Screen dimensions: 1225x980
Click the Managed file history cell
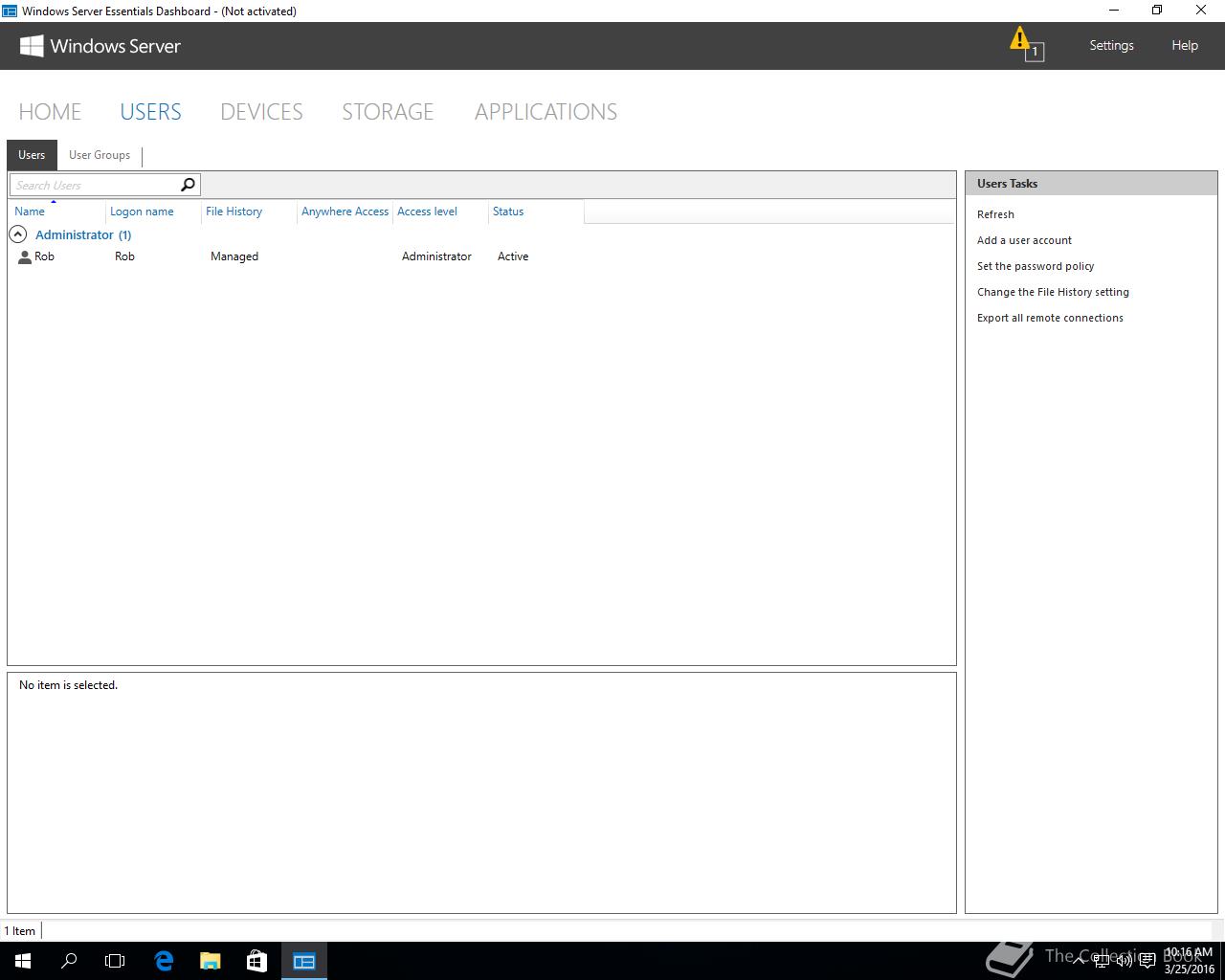234,256
